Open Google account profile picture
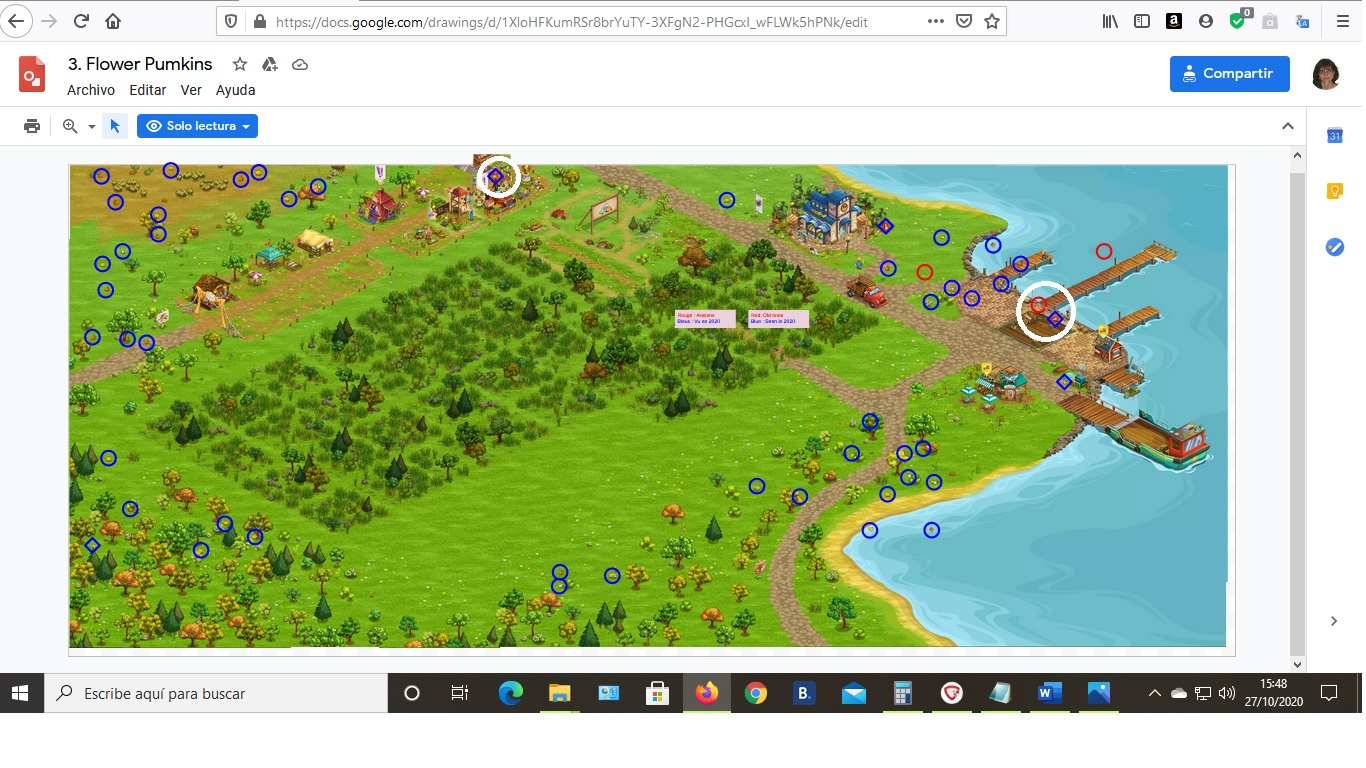The image size is (1366, 768). [x=1326, y=75]
